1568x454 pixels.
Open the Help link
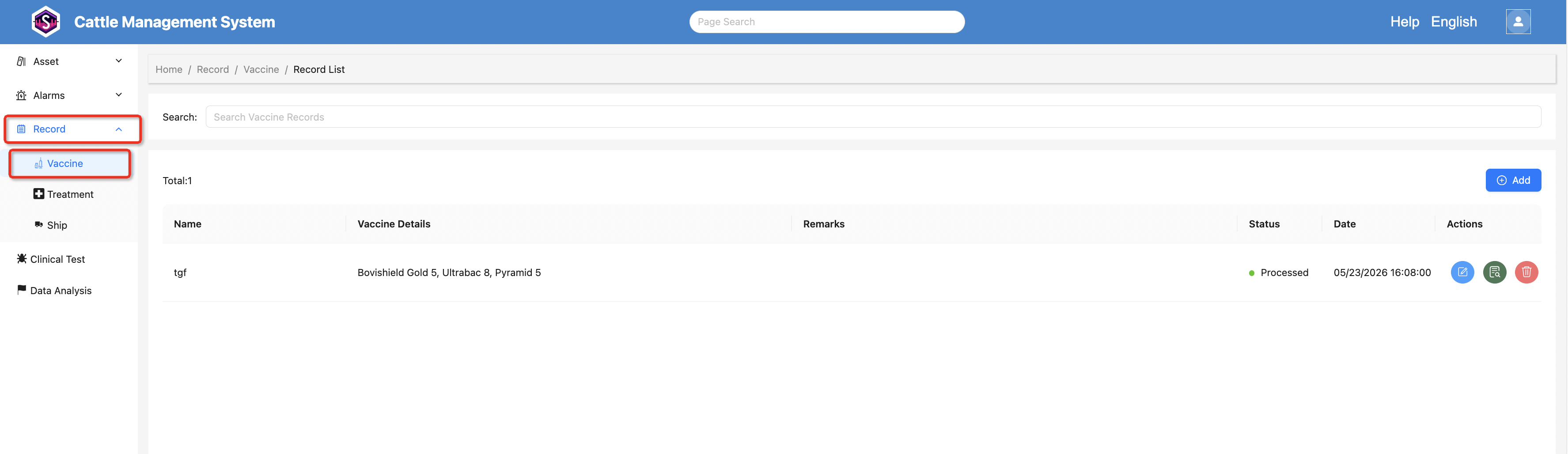pyautogui.click(x=1404, y=22)
